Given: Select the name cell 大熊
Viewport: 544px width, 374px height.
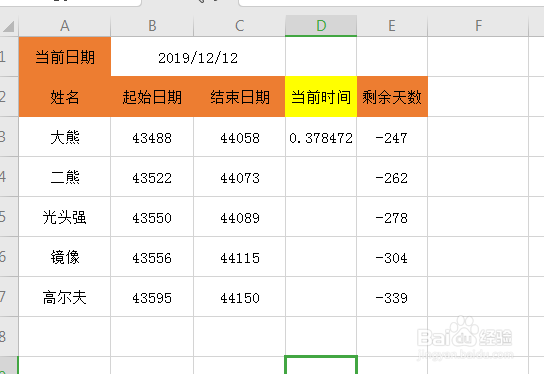Looking at the screenshot, I should tap(65, 137).
